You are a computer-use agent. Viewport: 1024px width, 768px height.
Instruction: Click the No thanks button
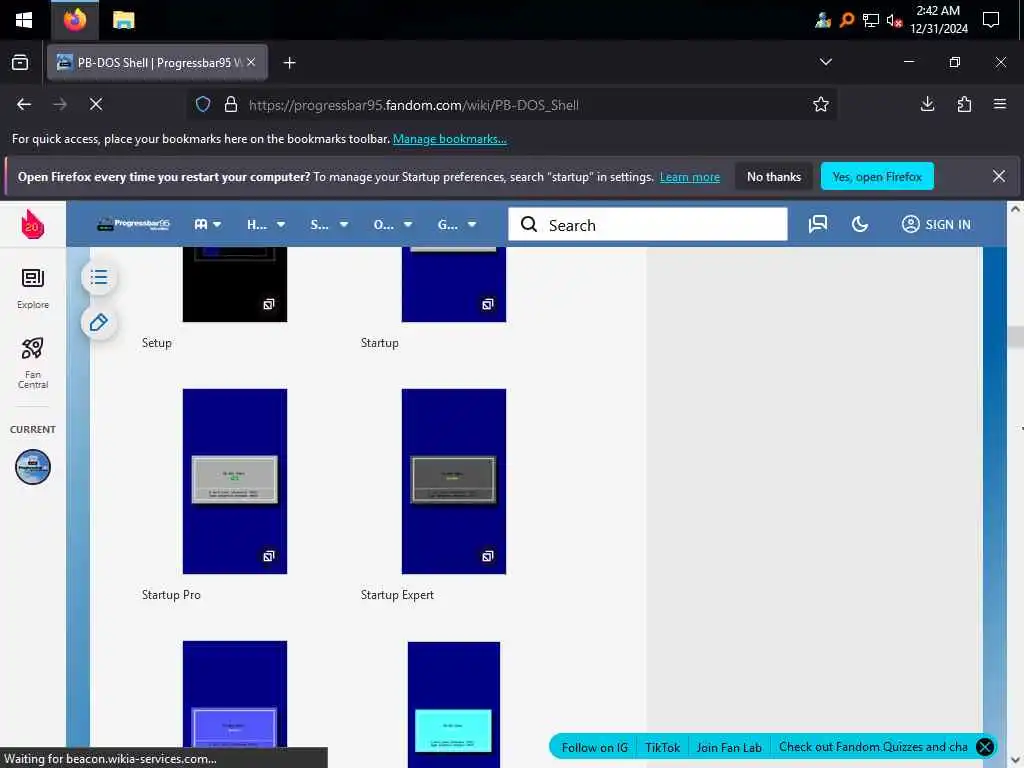click(773, 177)
